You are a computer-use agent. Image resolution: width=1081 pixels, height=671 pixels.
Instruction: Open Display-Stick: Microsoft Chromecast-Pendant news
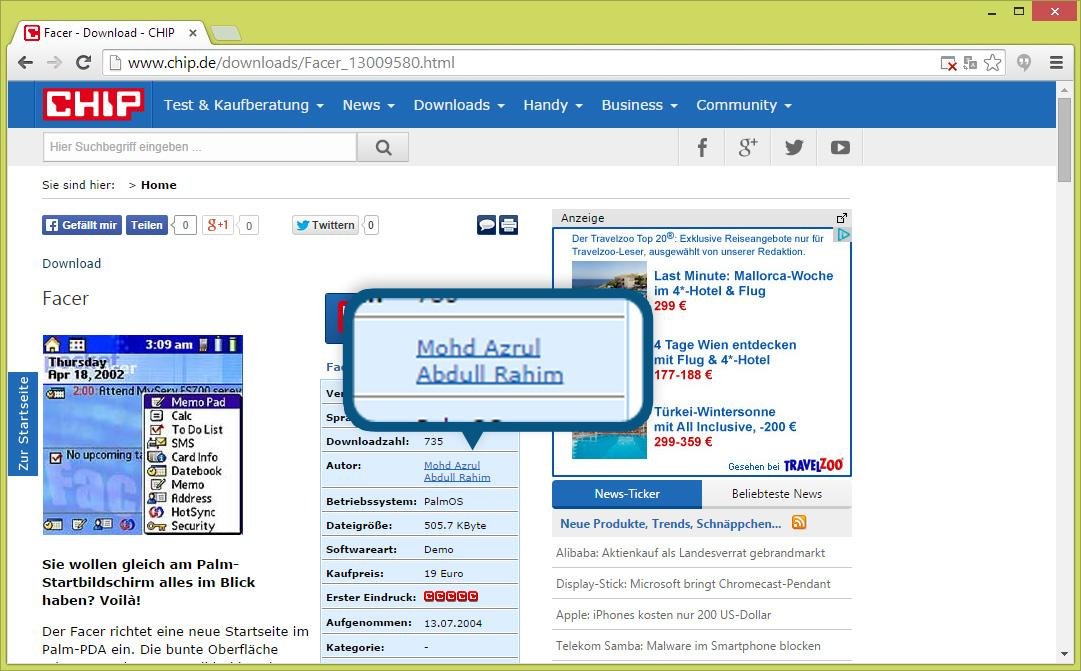(693, 584)
